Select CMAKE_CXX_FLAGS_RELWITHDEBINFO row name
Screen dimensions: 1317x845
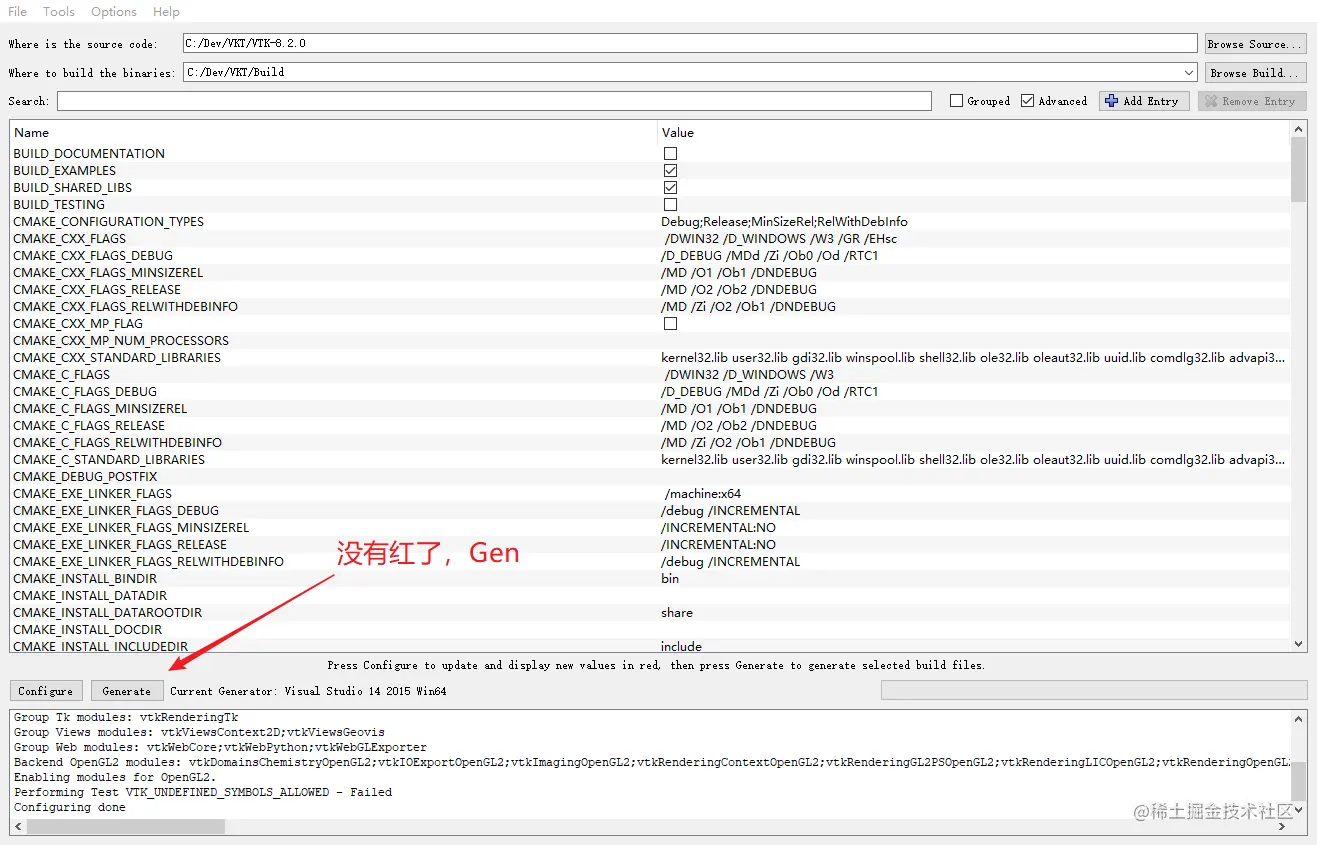(x=126, y=306)
